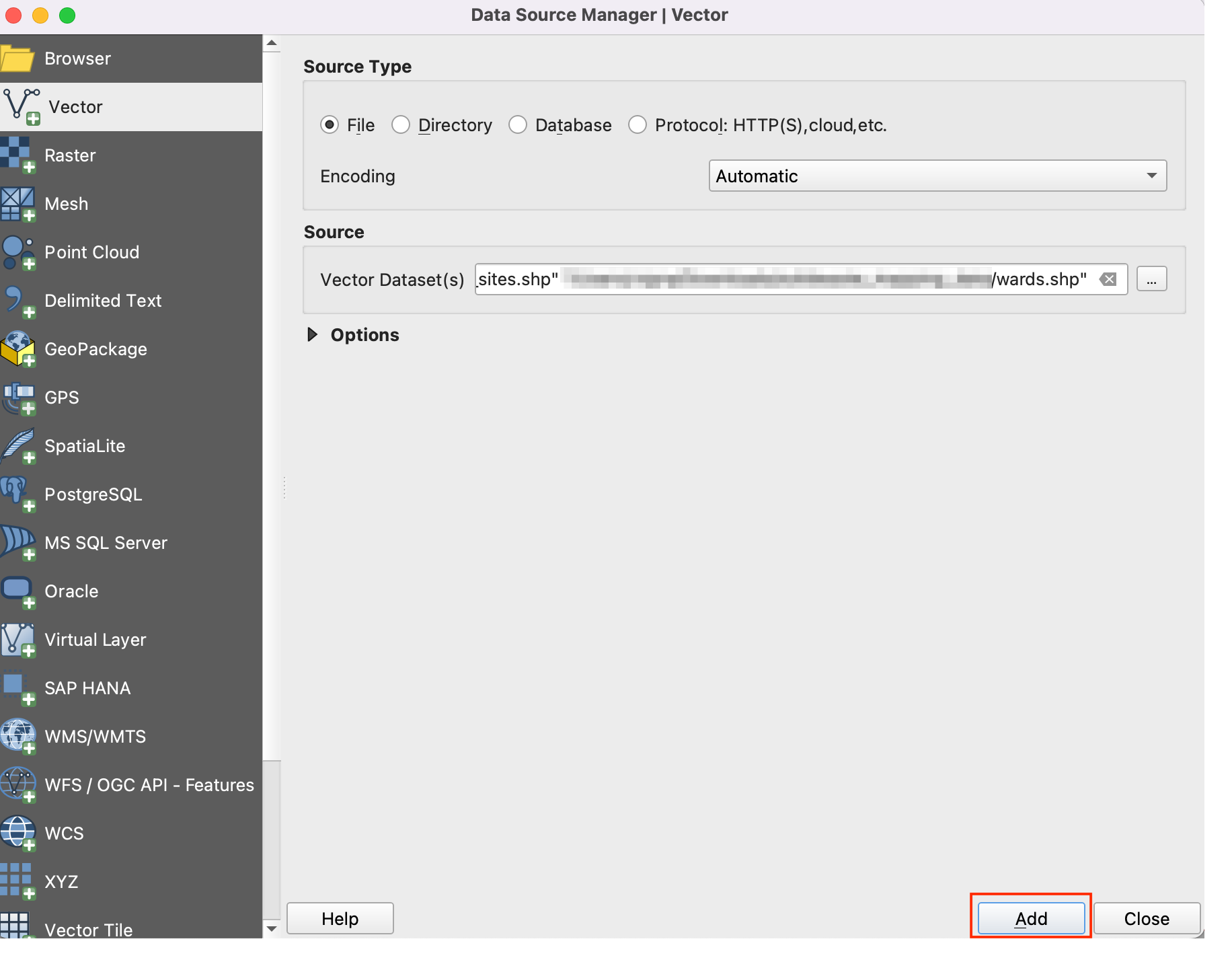
Task: Clear the Vector Dataset(s) field contents
Action: [x=1108, y=279]
